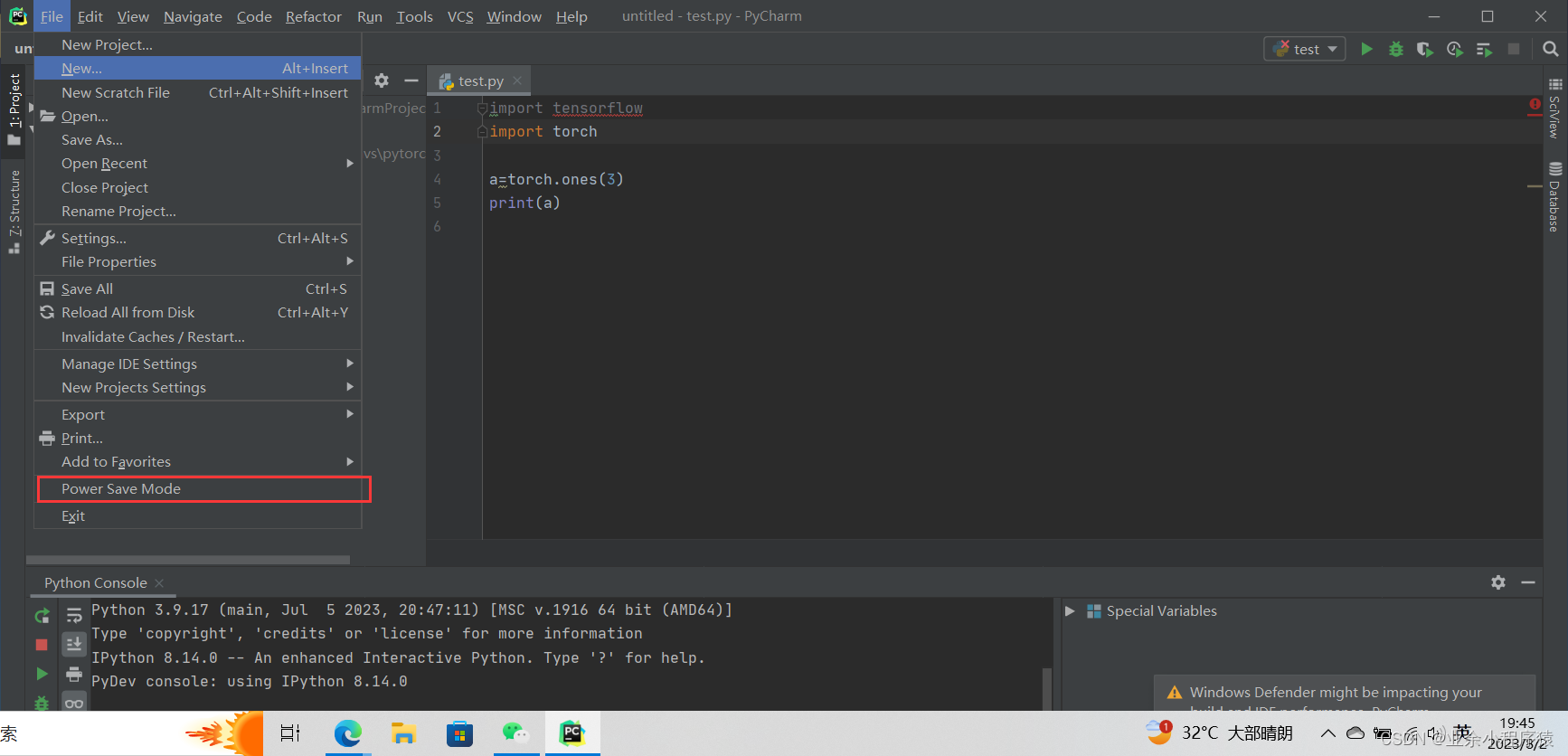The height and width of the screenshot is (756, 1568).
Task: Open project panel gear settings
Action: point(382,80)
